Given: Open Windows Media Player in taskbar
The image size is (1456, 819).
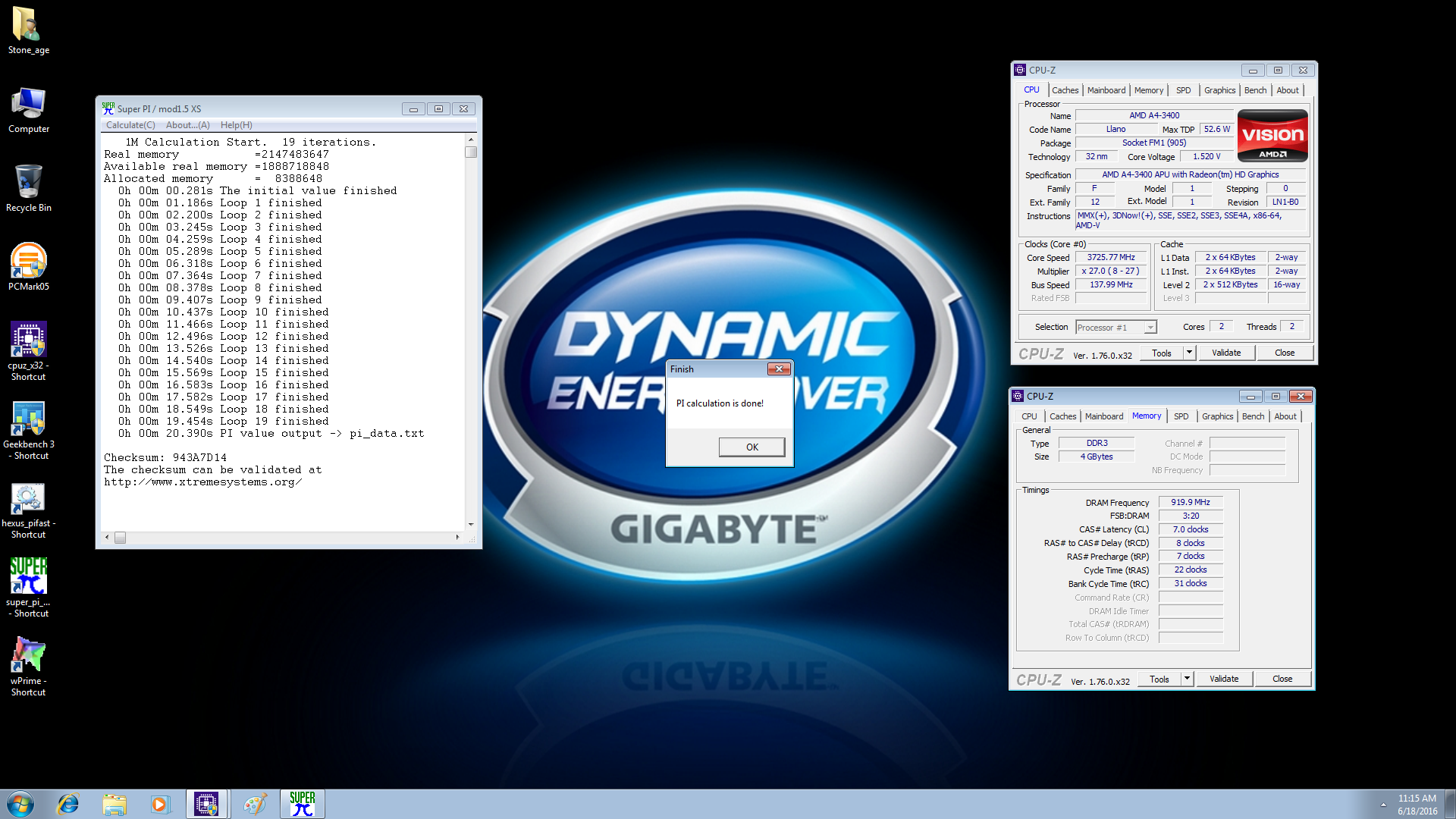Looking at the screenshot, I should pos(160,804).
